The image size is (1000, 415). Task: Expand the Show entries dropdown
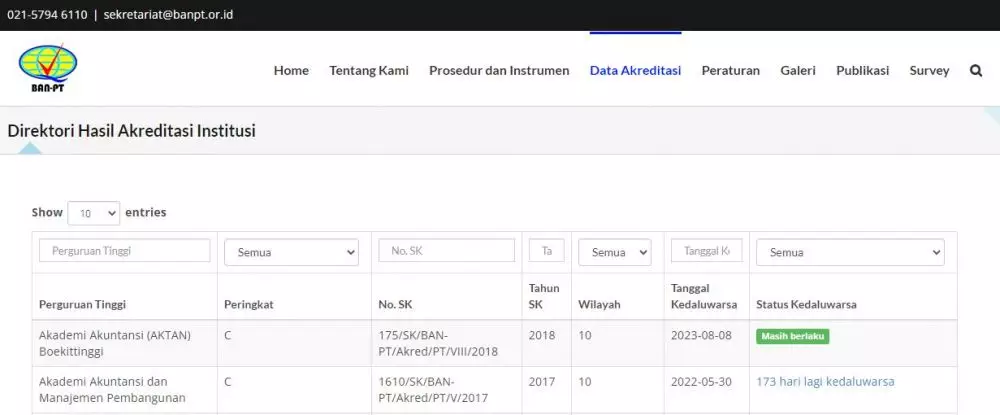coord(93,213)
